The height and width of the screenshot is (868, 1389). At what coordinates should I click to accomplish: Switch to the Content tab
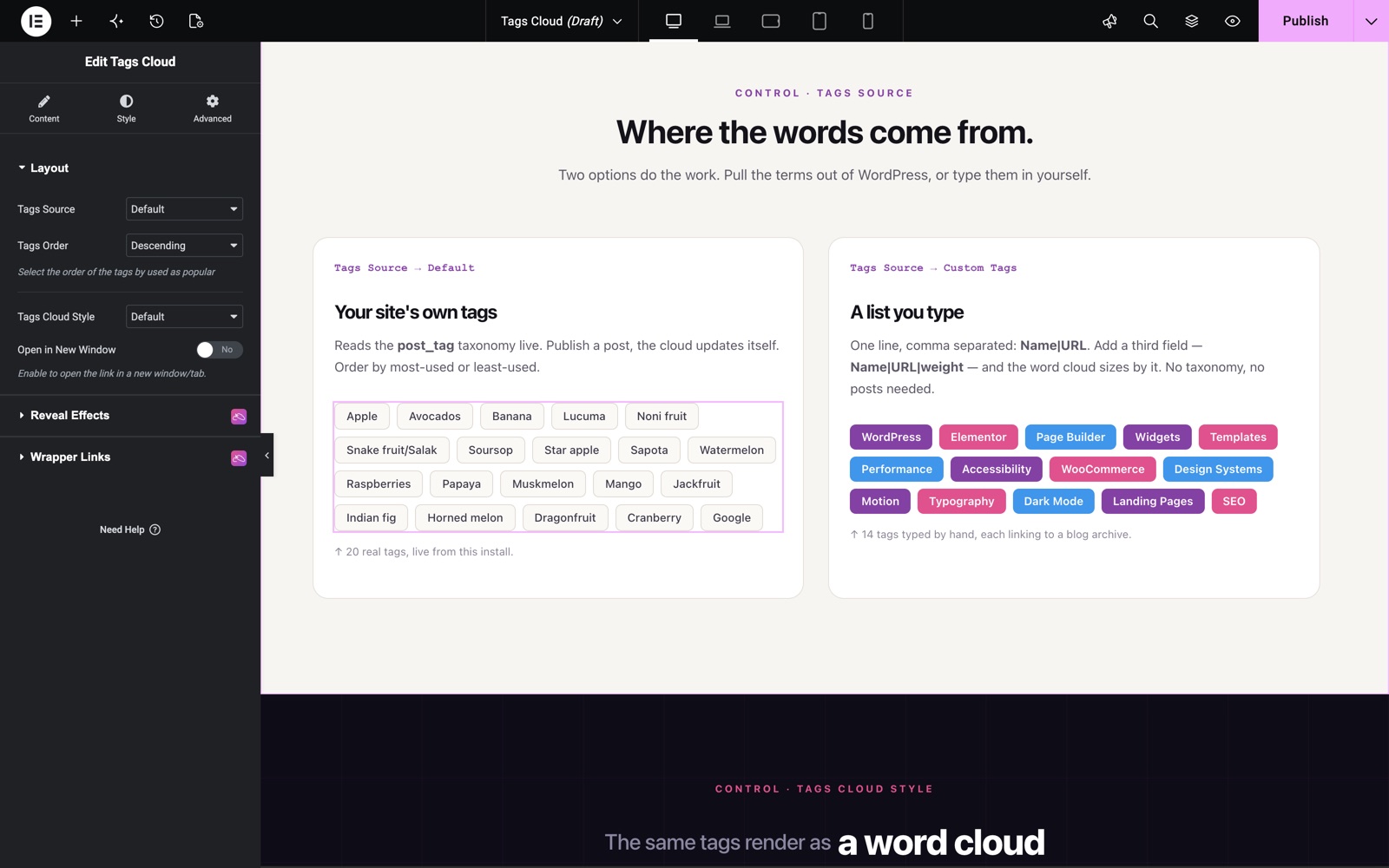click(x=44, y=108)
